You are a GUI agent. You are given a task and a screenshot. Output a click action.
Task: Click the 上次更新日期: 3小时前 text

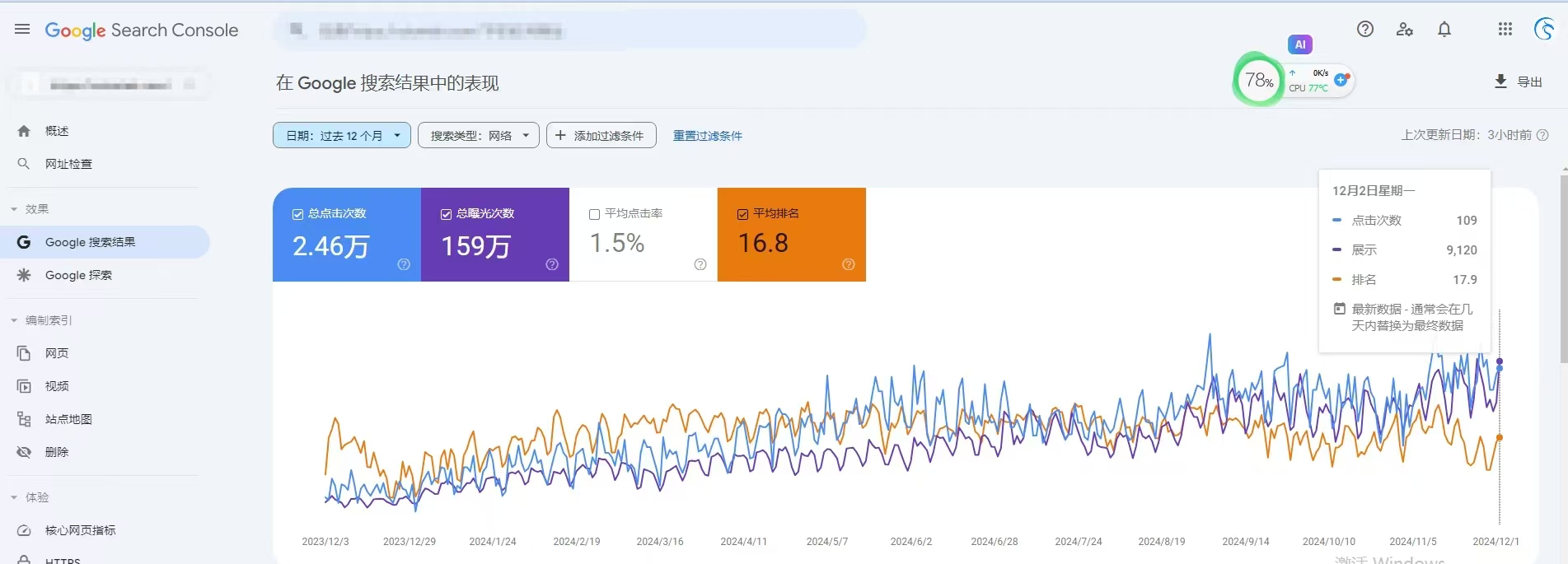coord(1467,135)
